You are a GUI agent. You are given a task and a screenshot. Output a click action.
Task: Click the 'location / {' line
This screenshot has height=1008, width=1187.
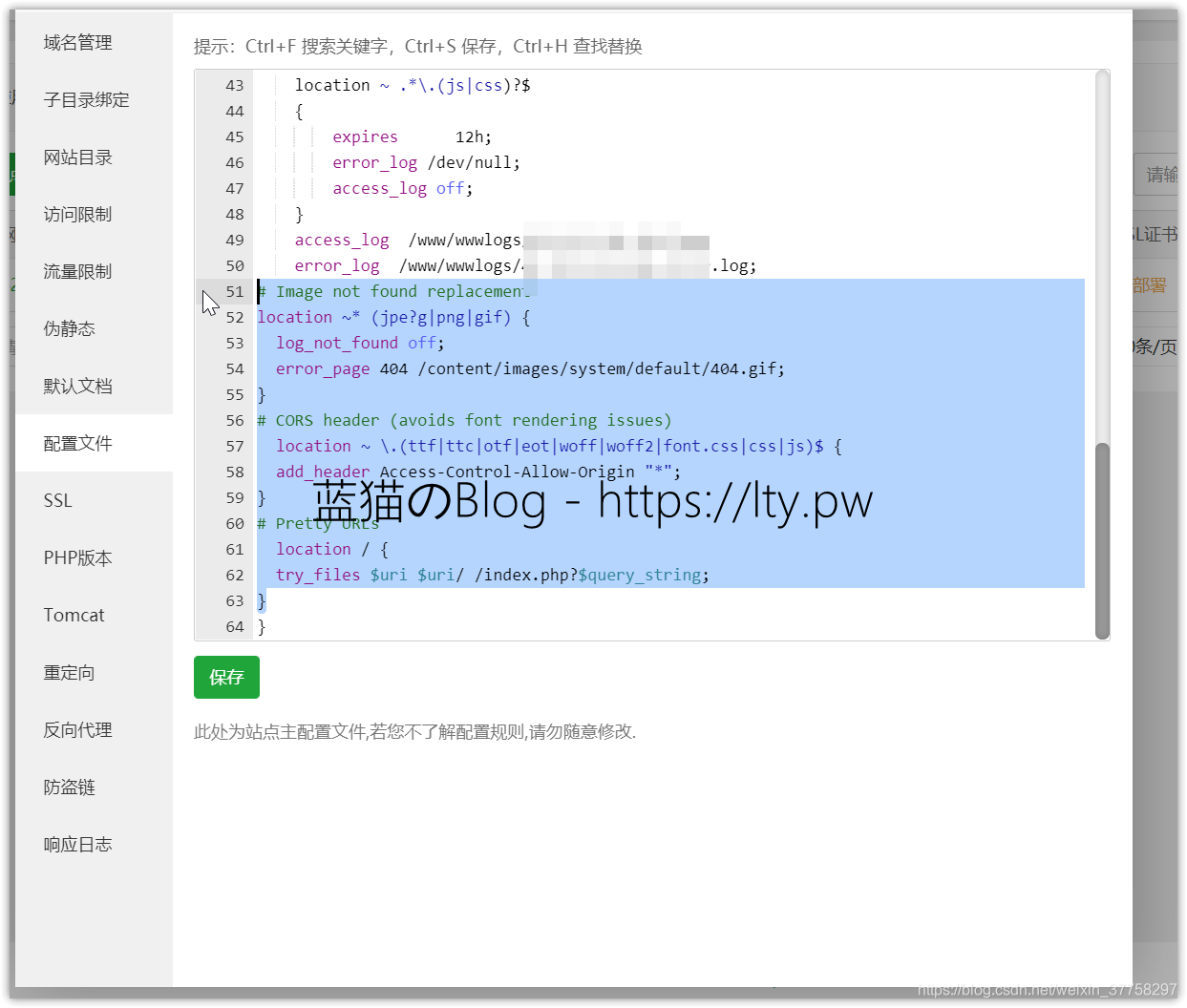pyautogui.click(x=331, y=549)
